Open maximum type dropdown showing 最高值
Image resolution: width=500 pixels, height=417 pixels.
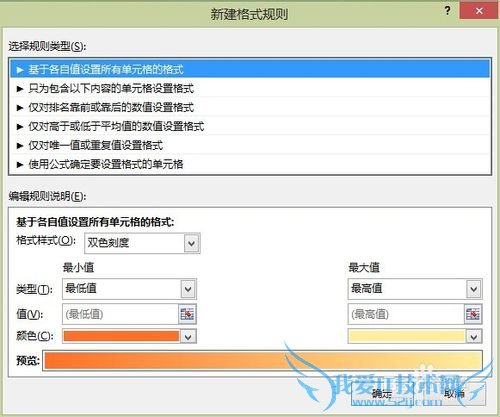[x=415, y=289]
